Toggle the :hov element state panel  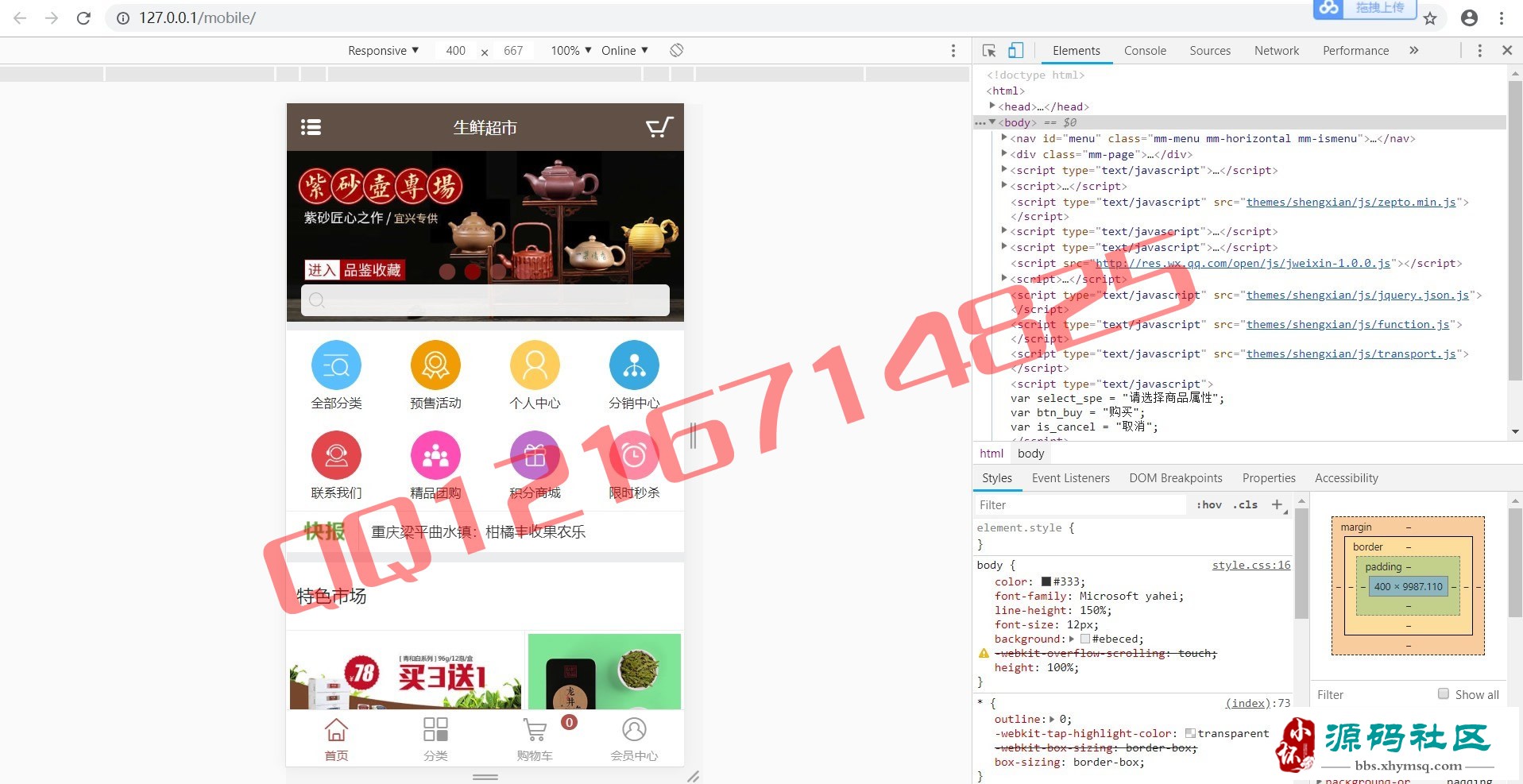[1209, 504]
